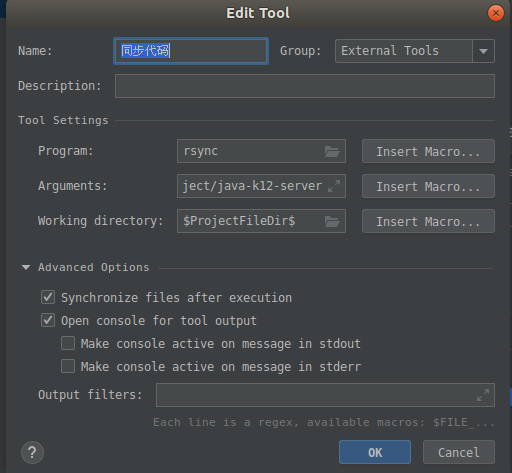This screenshot has height=473, width=512.
Task: Confirm with the OK button
Action: 375,452
